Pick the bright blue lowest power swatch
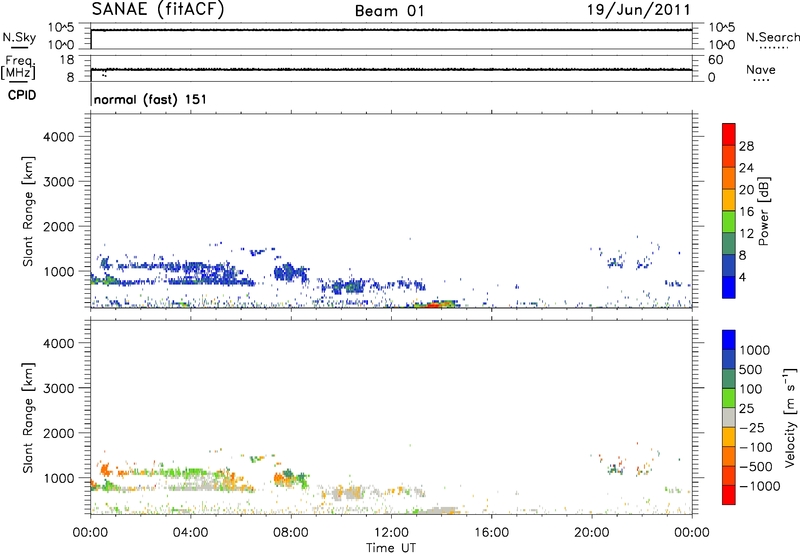The width and height of the screenshot is (800, 554). tap(729, 287)
